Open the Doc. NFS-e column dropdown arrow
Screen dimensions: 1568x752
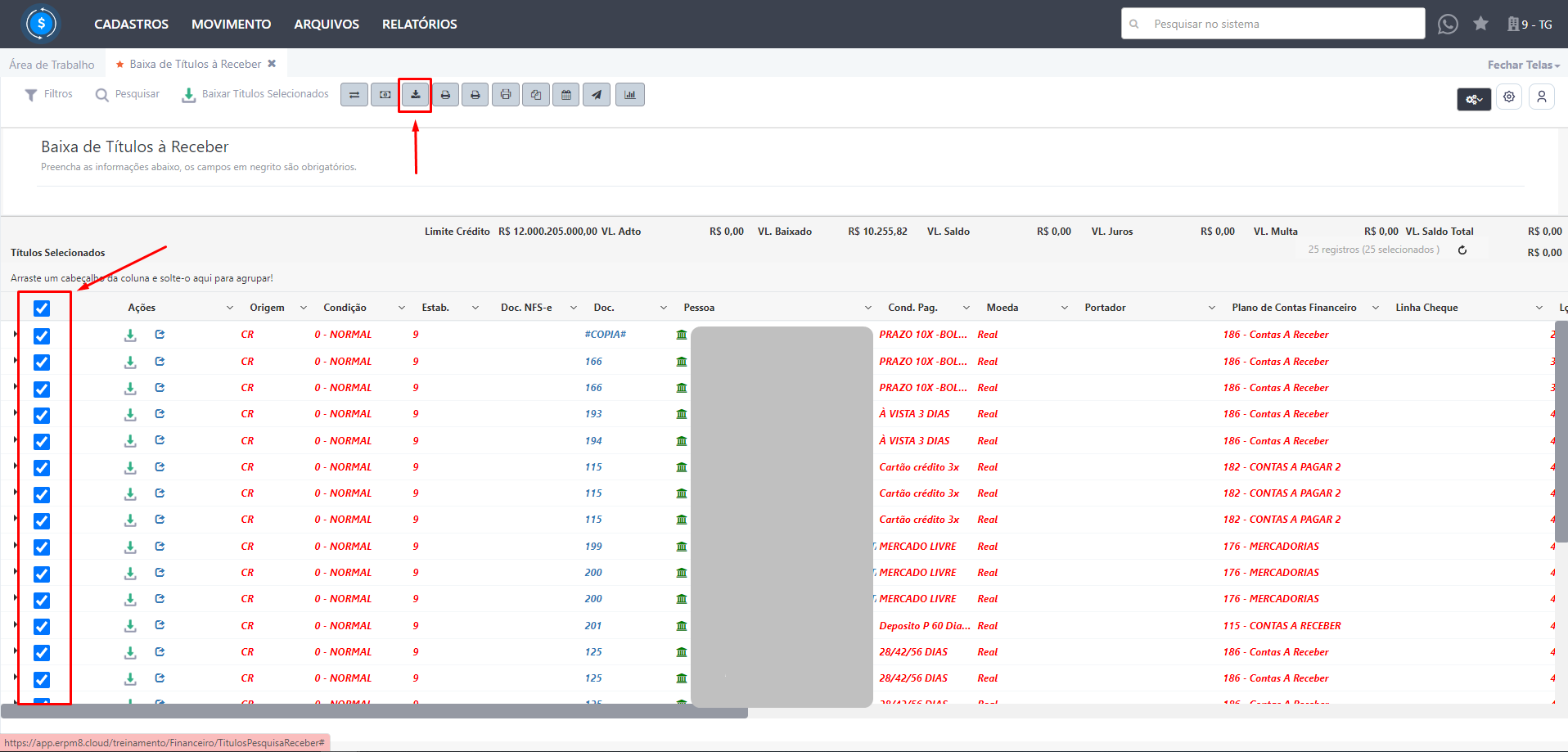(x=574, y=308)
